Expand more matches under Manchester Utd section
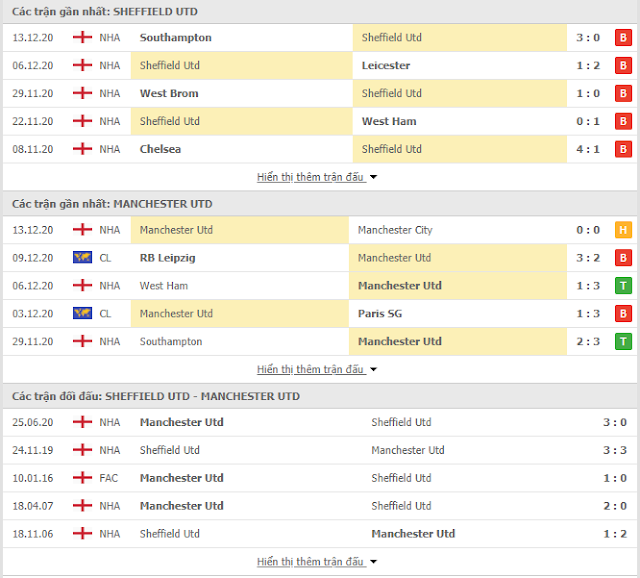 click(317, 369)
